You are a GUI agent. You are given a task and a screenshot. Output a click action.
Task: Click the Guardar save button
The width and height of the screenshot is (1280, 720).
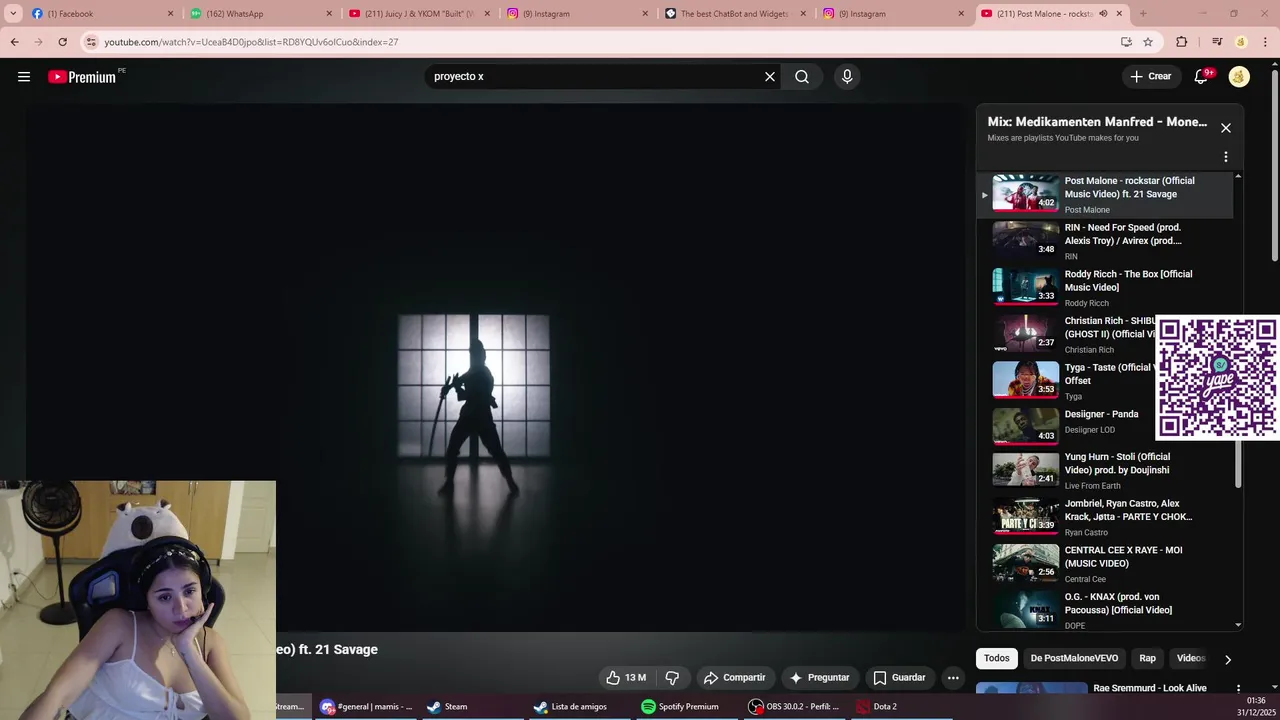point(899,678)
